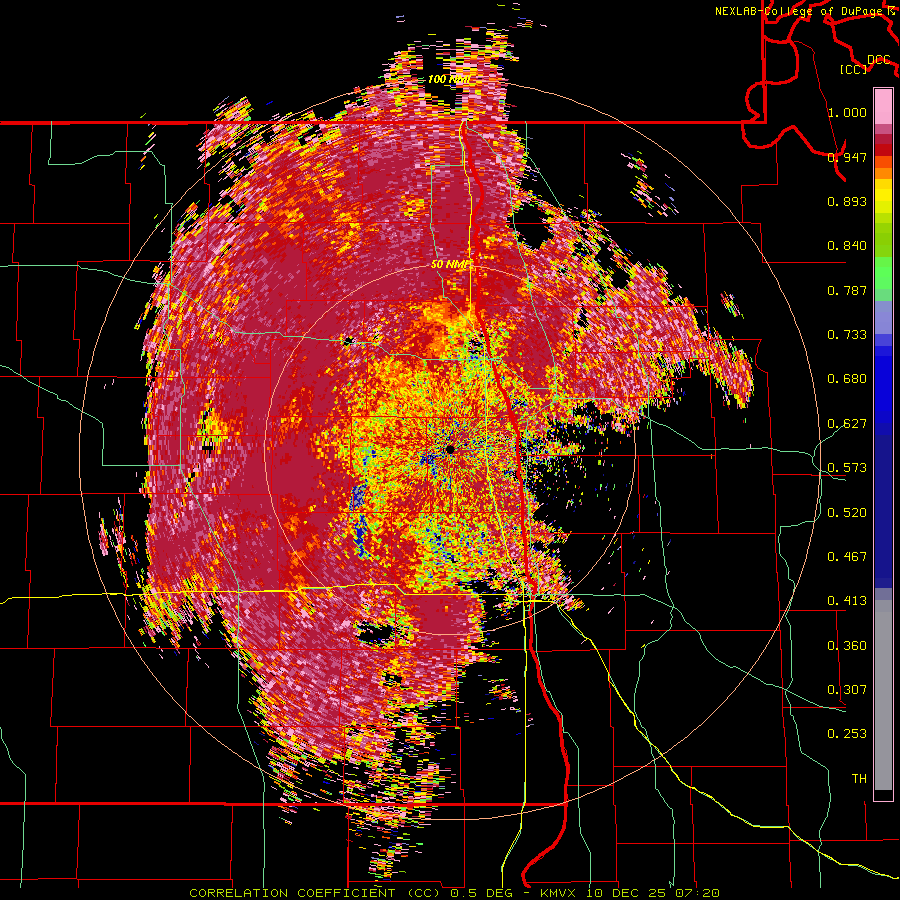Click the 0.840 color scale value
This screenshot has height=900, width=900.
(x=847, y=246)
